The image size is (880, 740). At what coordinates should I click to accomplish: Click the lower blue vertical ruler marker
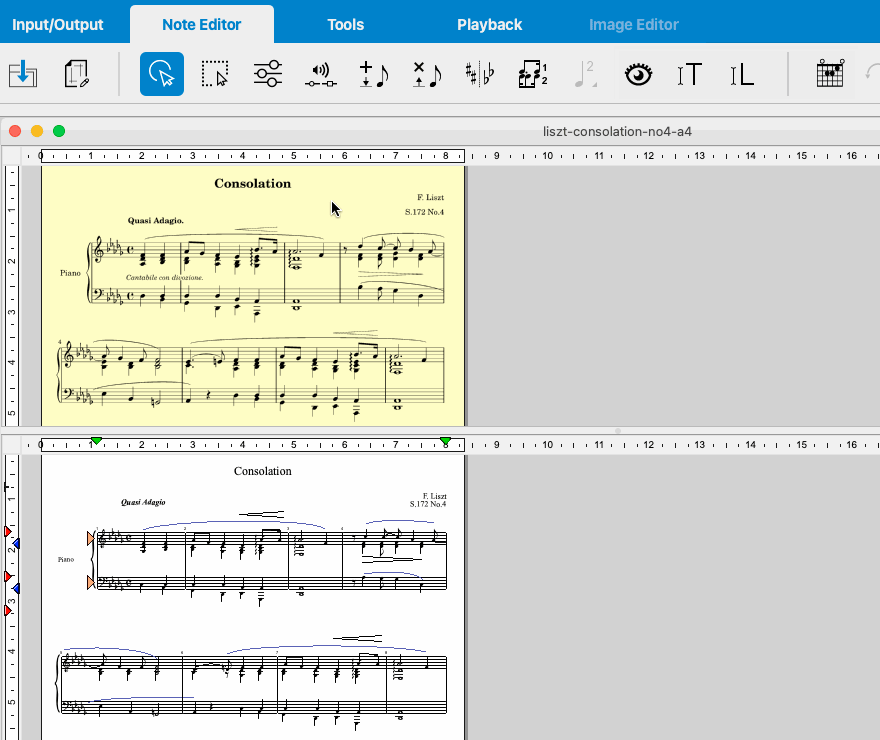click(16, 588)
